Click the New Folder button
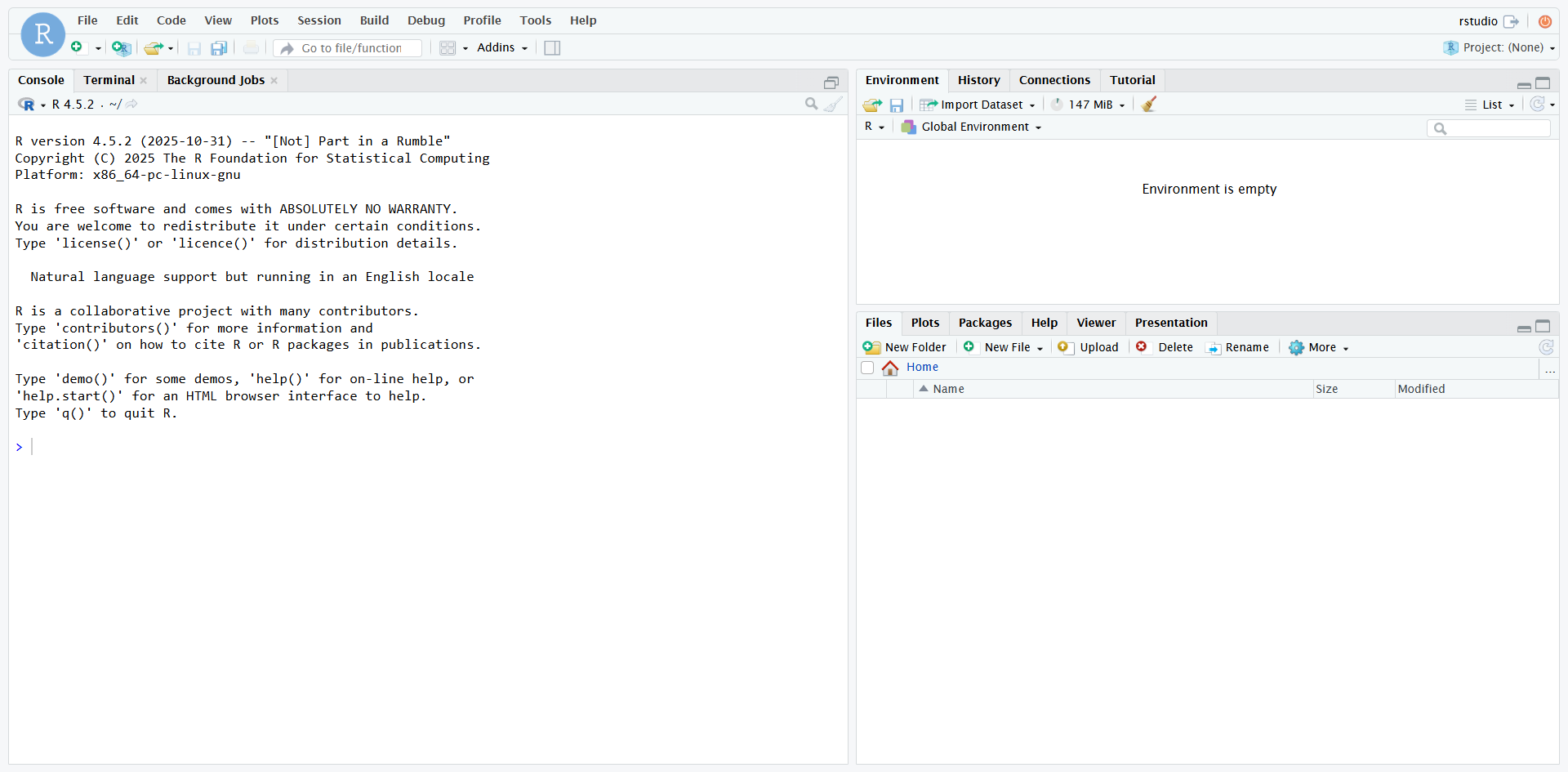This screenshot has width=1568, height=772. tap(905, 347)
